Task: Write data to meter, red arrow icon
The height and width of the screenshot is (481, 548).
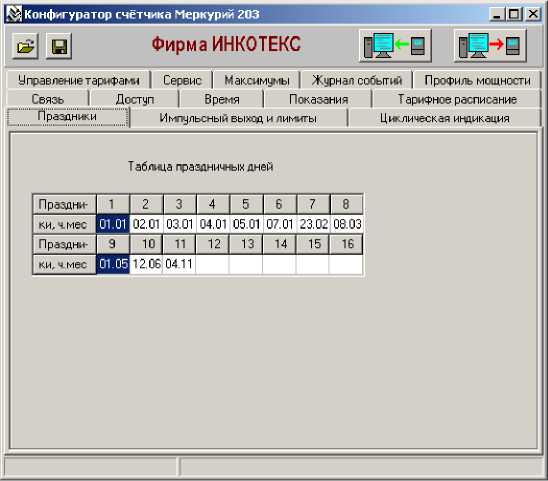Action: [x=490, y=46]
